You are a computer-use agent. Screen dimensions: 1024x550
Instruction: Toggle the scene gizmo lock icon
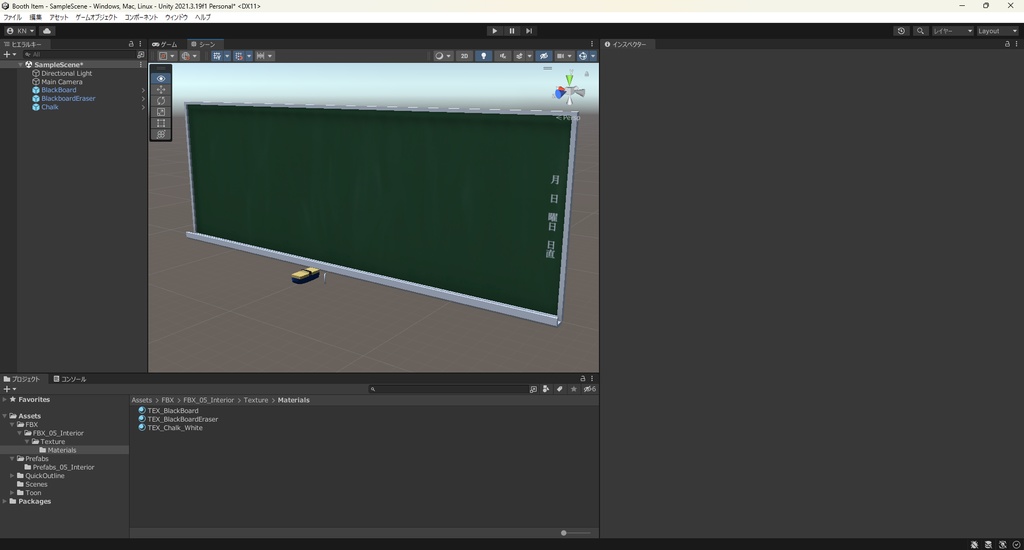pyautogui.click(x=586, y=74)
